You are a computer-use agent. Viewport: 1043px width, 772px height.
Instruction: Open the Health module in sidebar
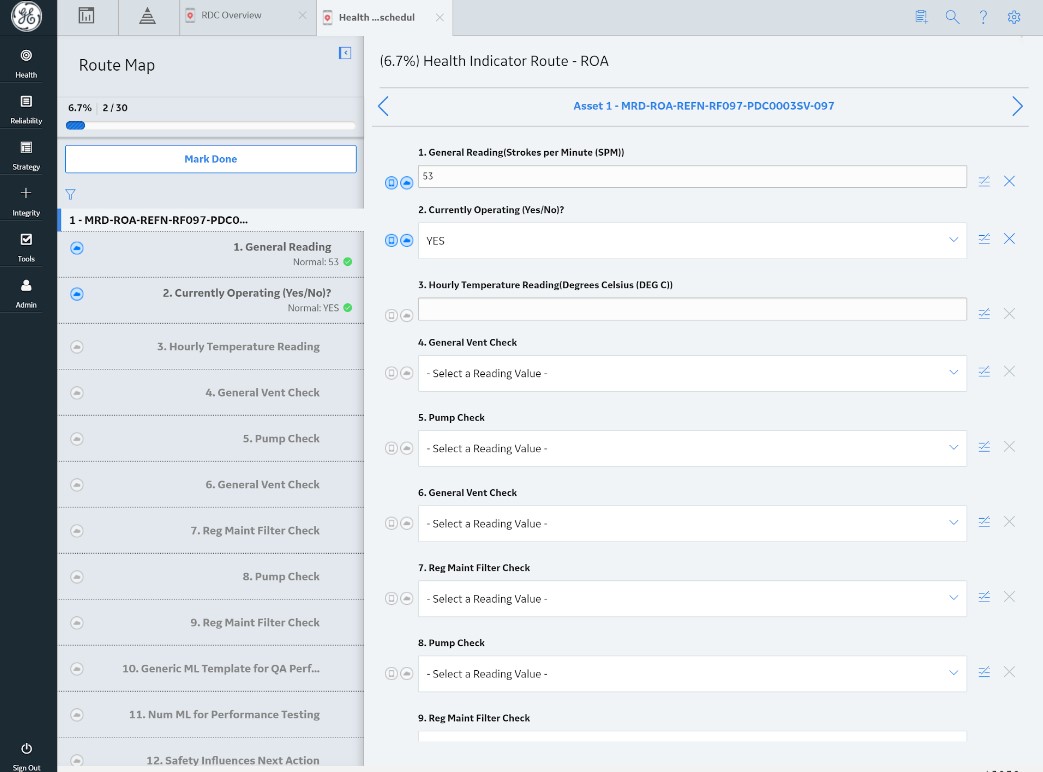click(x=26, y=63)
